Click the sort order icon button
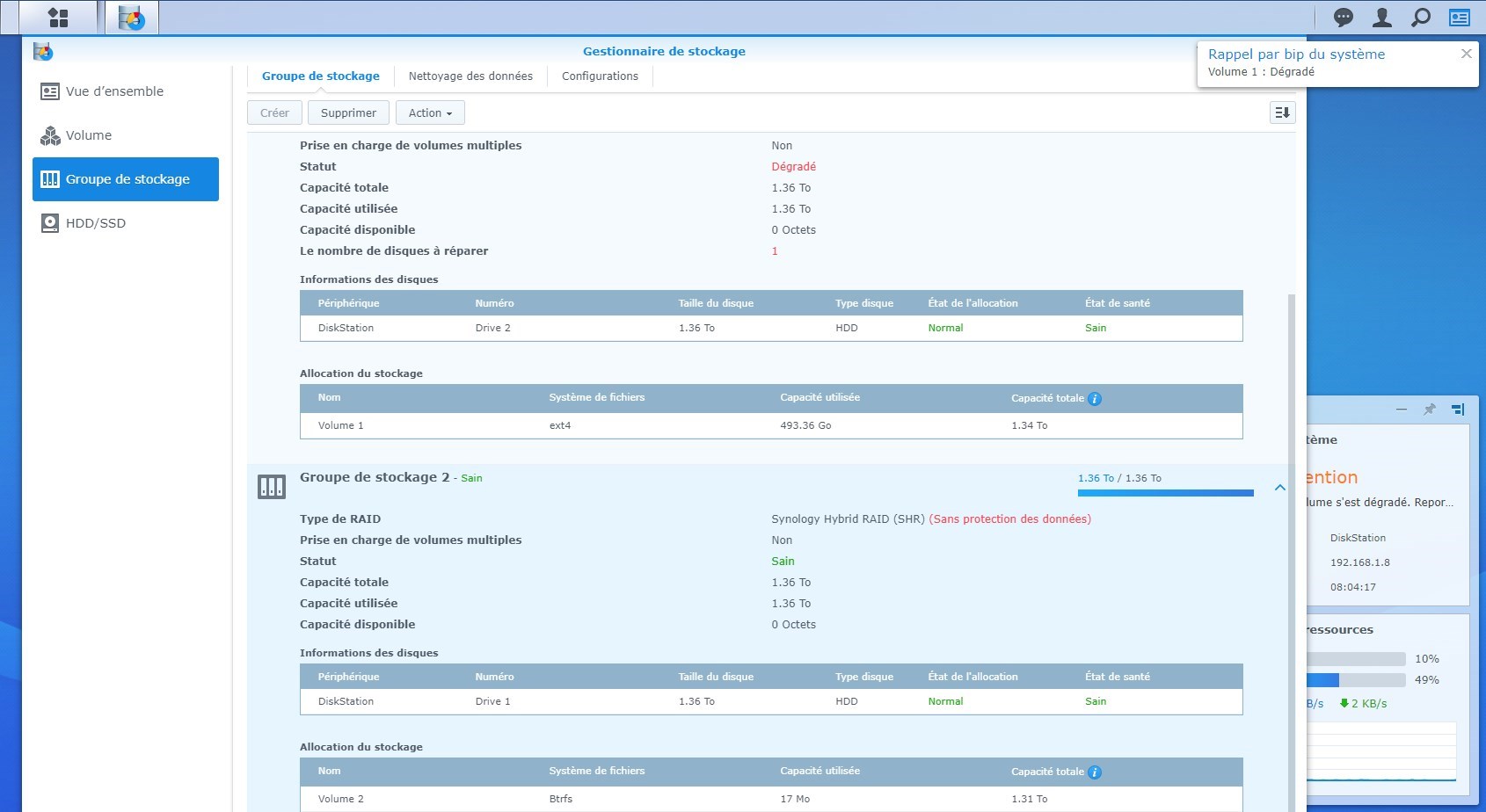 coord(1283,112)
